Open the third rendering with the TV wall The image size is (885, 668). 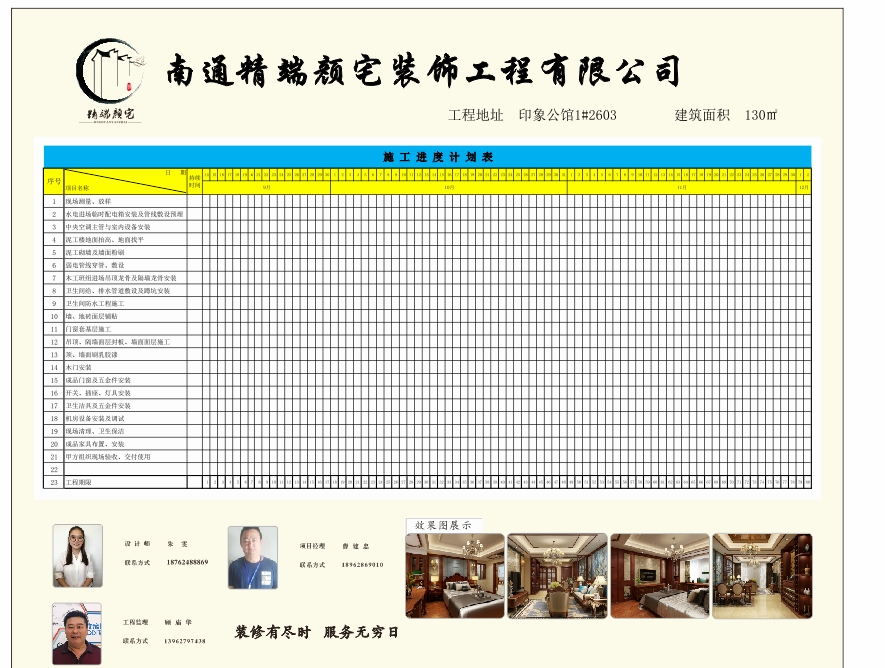pyautogui.click(x=659, y=575)
